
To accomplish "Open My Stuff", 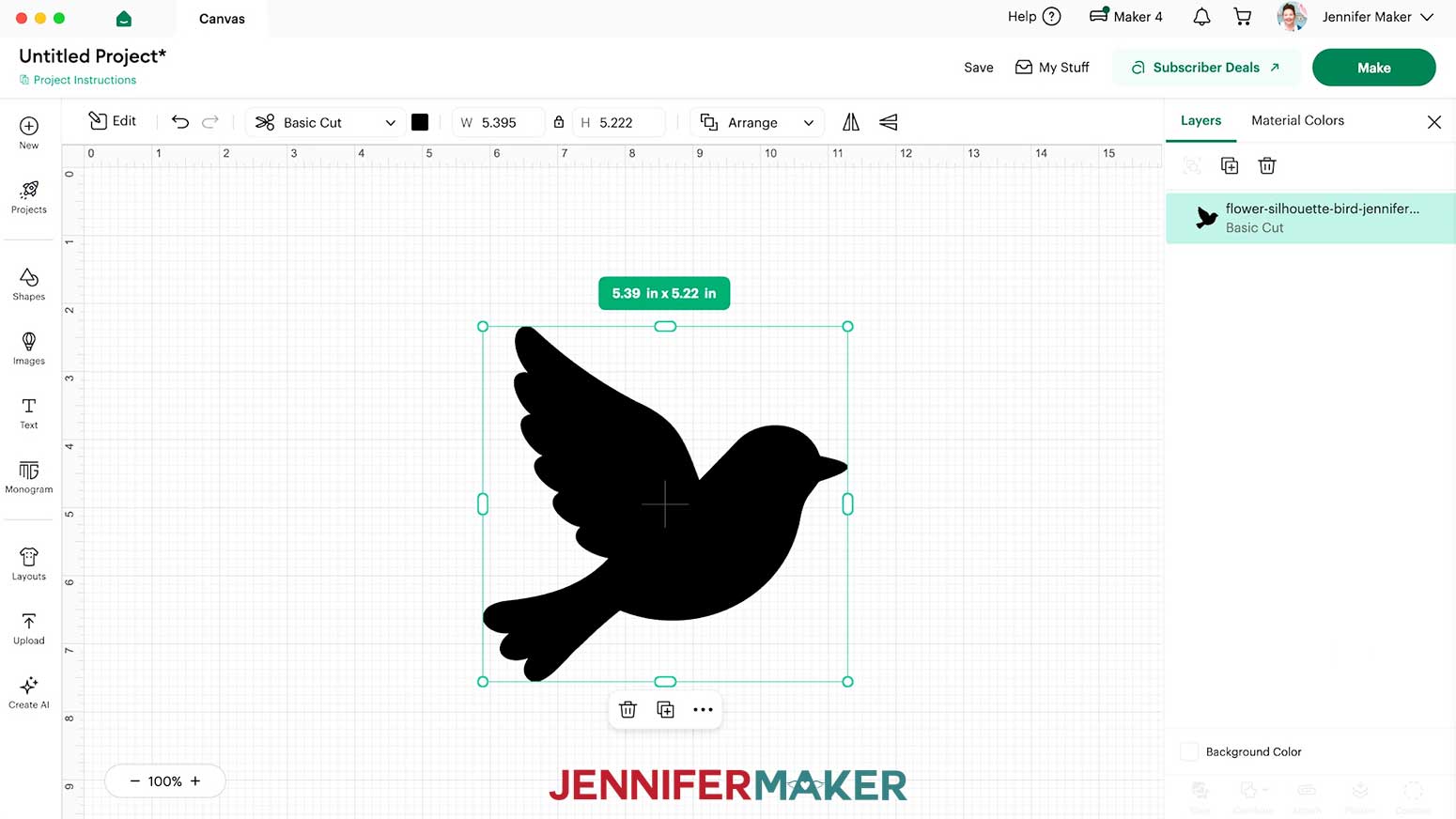I will point(1052,68).
